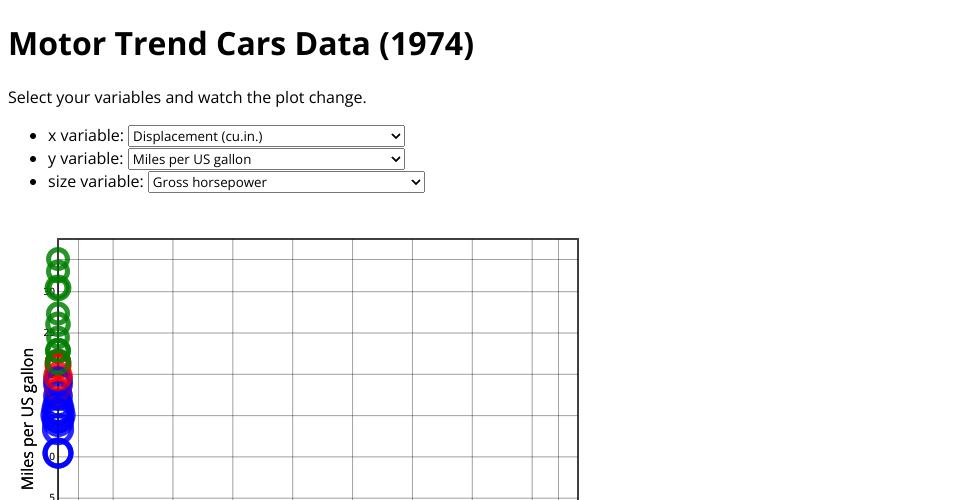Viewport: 960px width, 500px height.
Task: Expand the size variable Gross horsepower dropdown
Action: click(285, 182)
